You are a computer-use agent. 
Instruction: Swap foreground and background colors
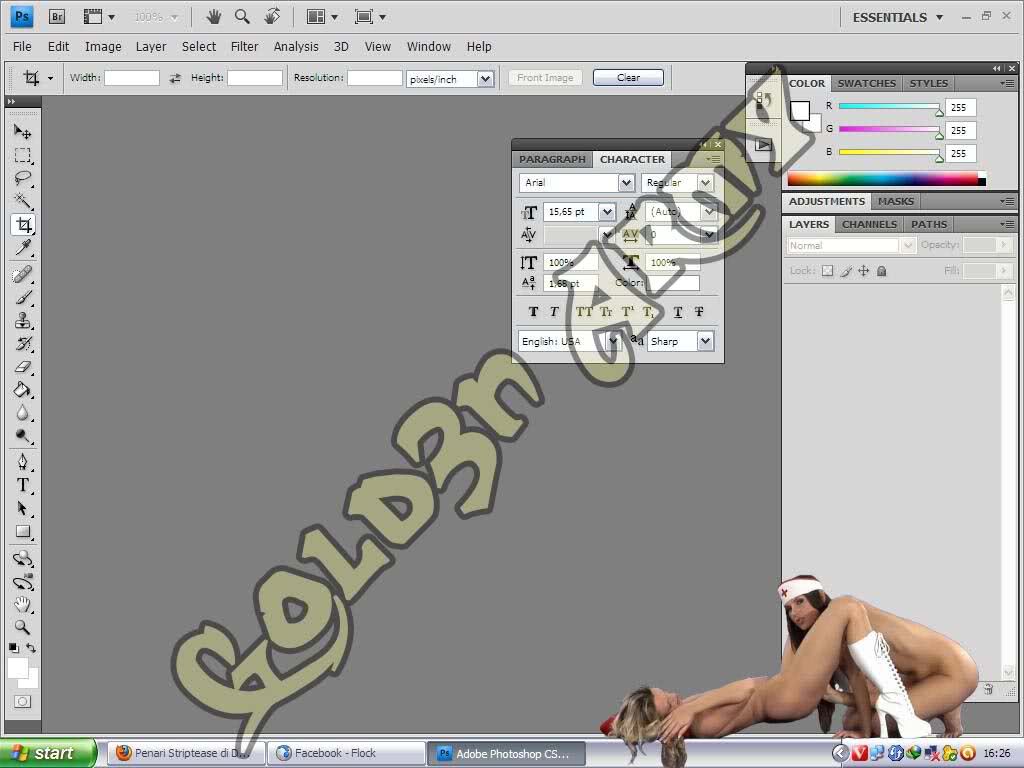coord(31,648)
